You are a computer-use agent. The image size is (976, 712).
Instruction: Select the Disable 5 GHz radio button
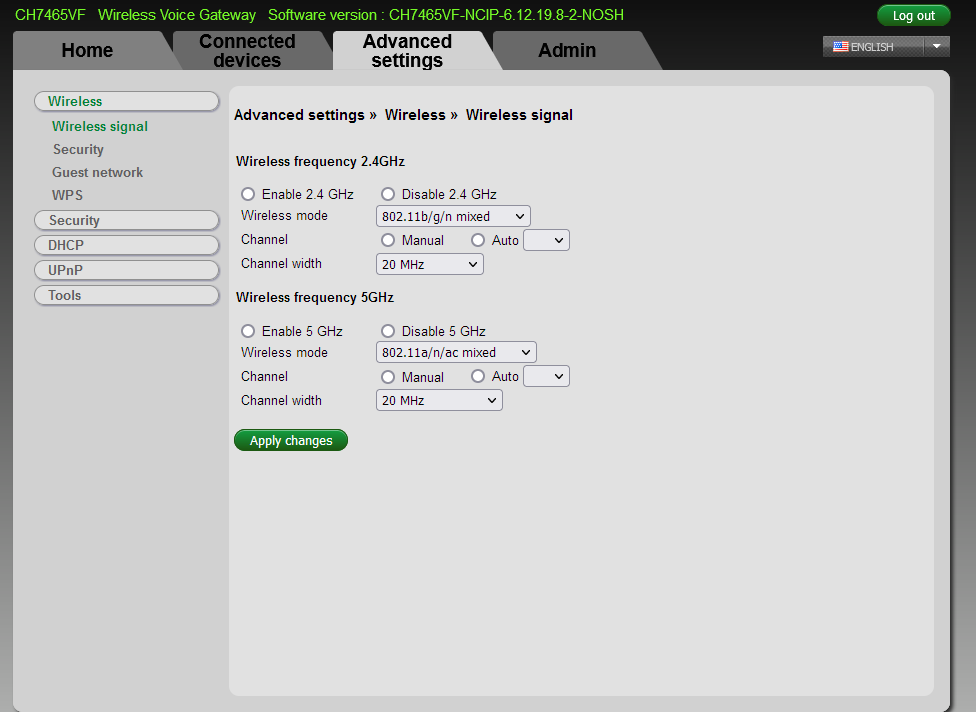tap(388, 331)
